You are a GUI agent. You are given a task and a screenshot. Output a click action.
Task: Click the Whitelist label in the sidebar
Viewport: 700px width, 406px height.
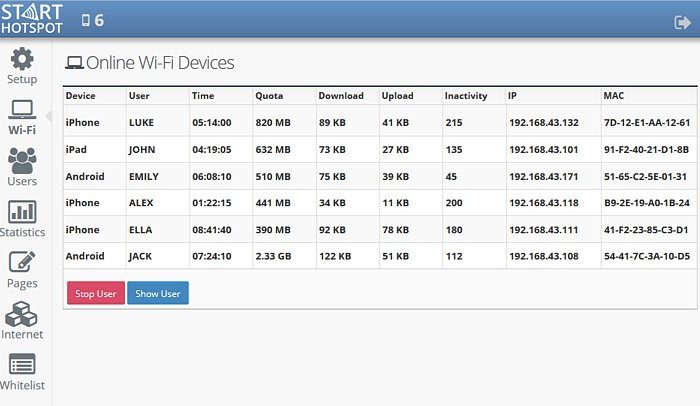pos(22,385)
